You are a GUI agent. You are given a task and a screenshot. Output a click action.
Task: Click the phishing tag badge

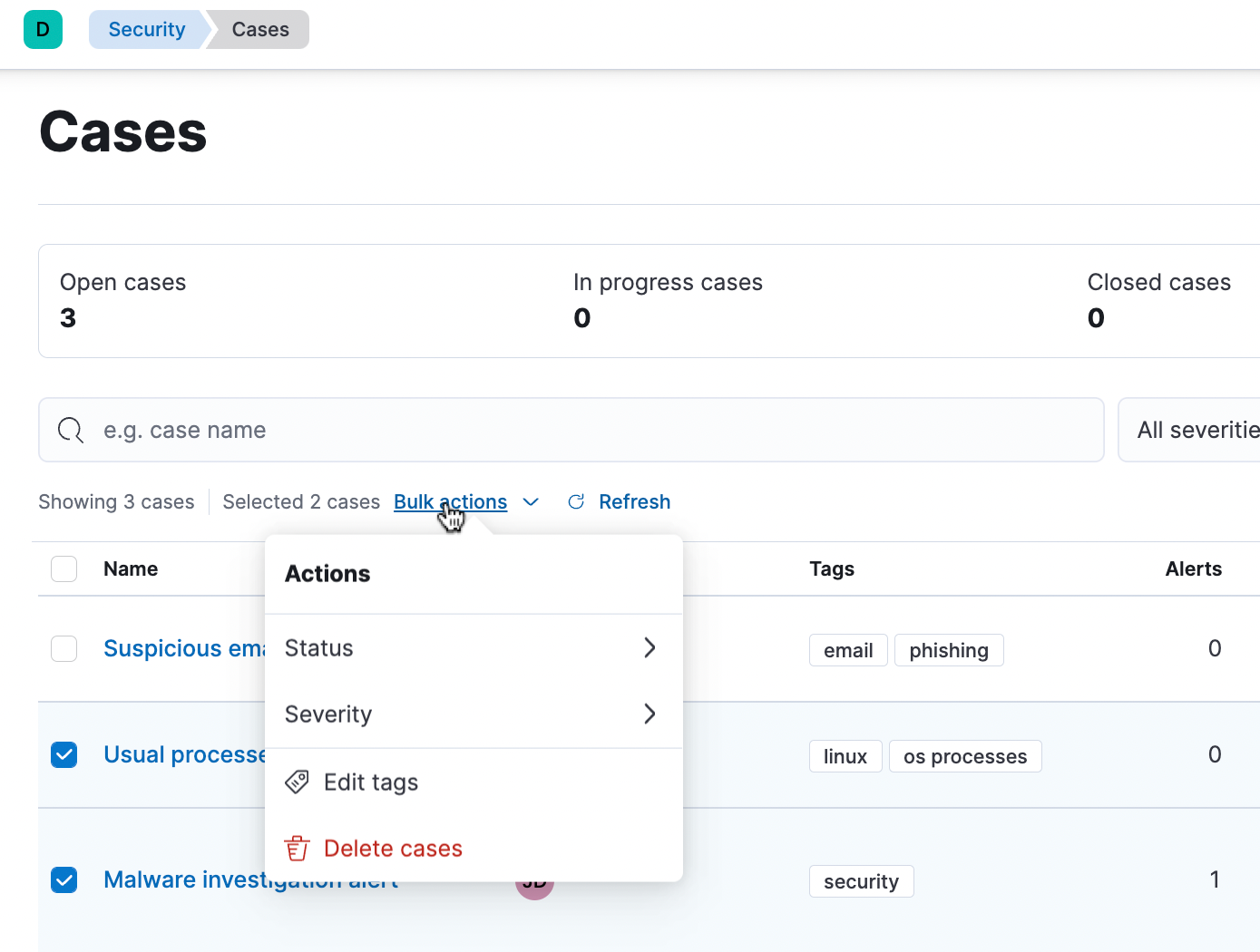[949, 650]
